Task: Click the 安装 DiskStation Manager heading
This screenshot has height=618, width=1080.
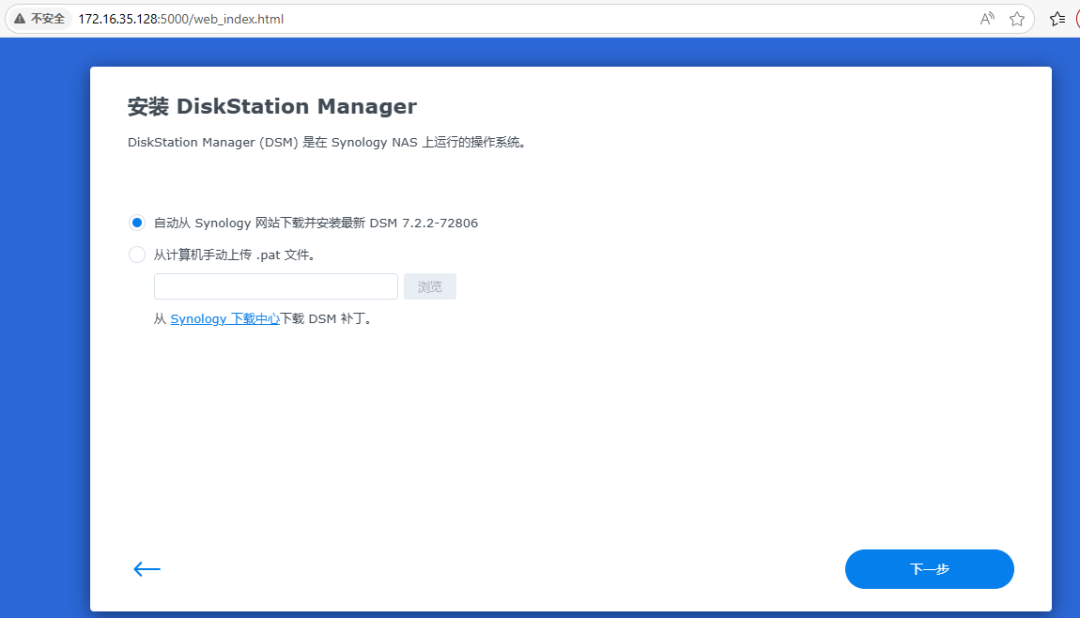Action: 272,106
